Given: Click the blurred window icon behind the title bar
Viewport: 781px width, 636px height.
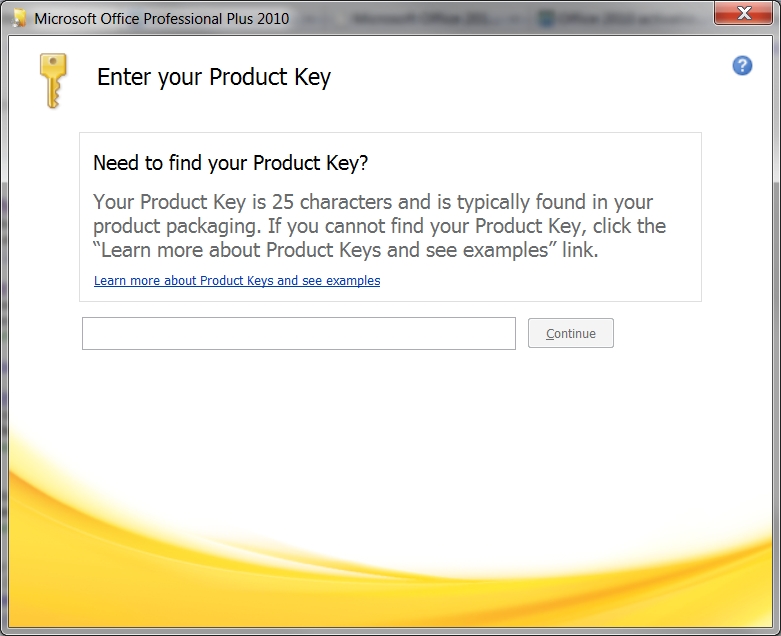Looking at the screenshot, I should (x=546, y=17).
